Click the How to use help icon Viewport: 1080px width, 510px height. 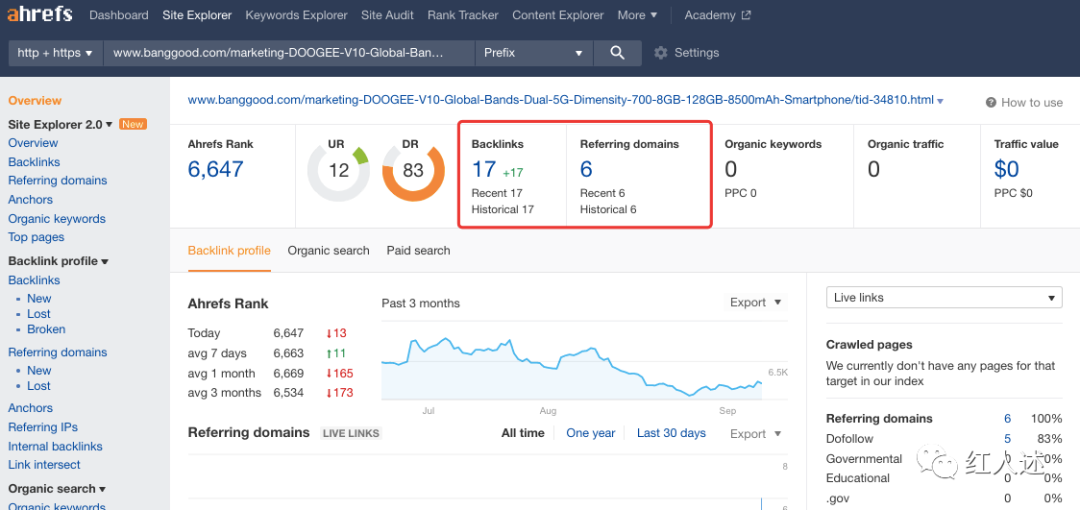click(991, 103)
